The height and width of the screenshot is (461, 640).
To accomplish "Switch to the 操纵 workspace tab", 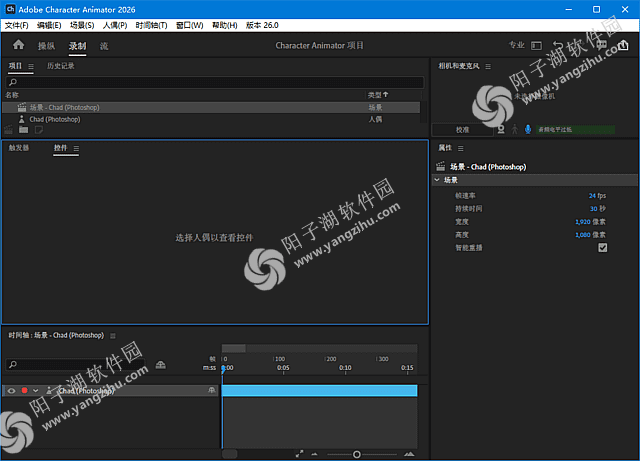I will pyautogui.click(x=47, y=46).
